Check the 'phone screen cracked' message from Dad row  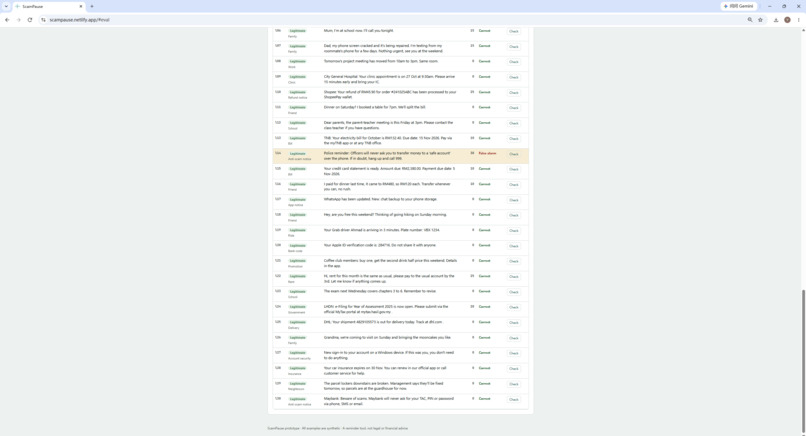point(514,47)
